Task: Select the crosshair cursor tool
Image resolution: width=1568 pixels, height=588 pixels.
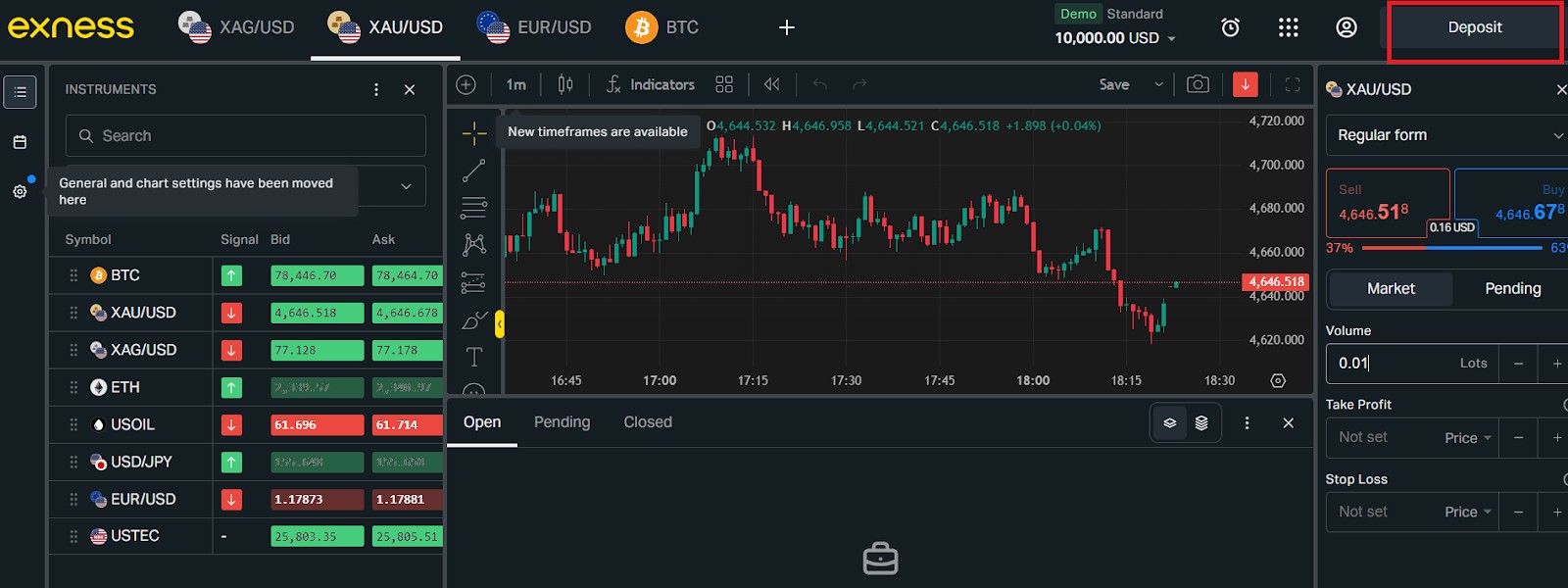Action: (474, 132)
